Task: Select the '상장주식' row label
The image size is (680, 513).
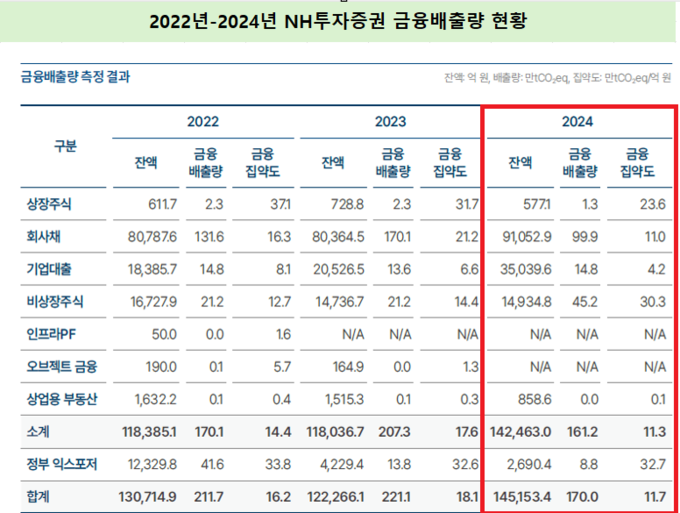Action: [x=49, y=204]
